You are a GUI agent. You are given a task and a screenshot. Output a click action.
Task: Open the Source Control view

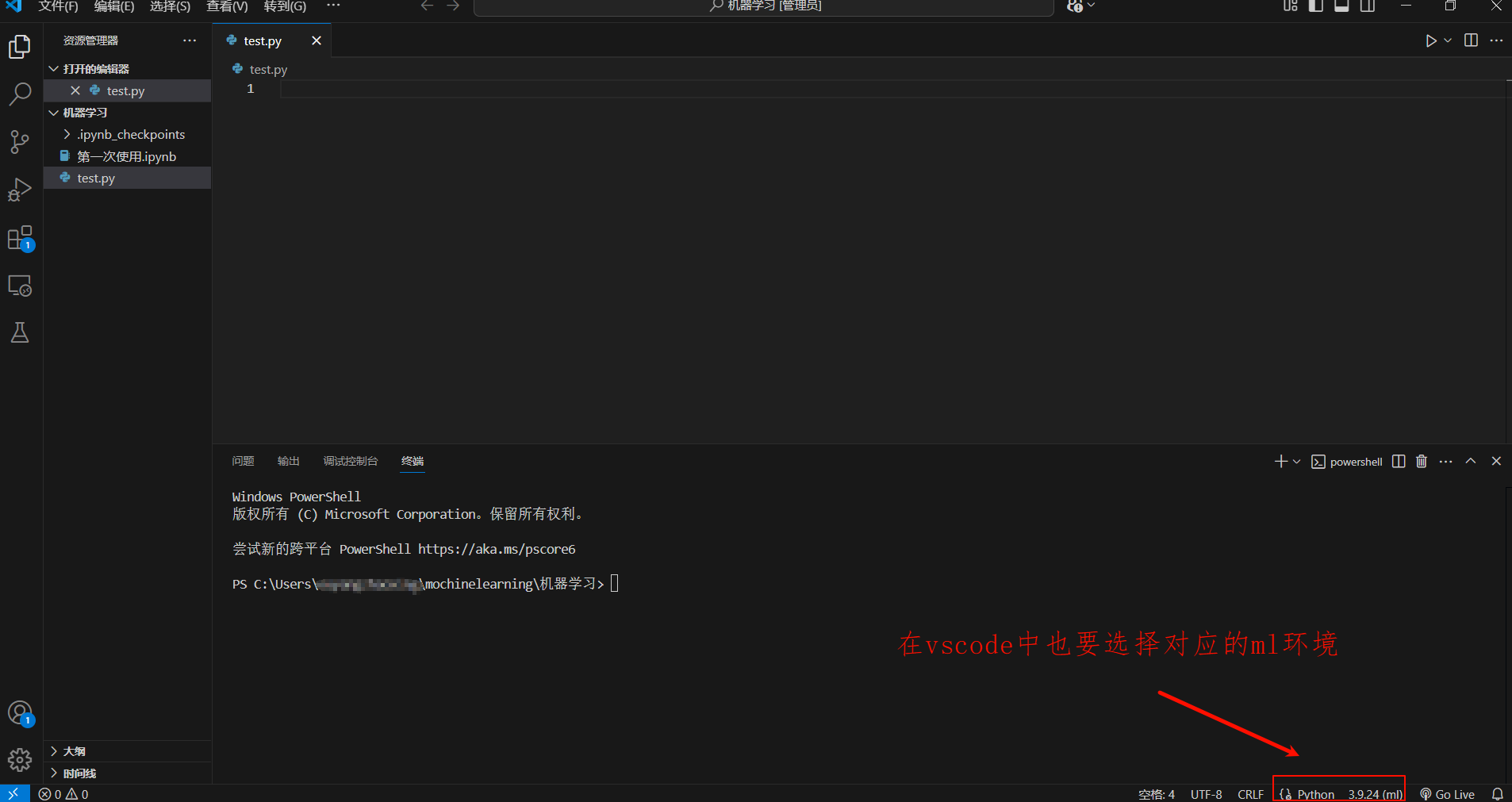pos(20,142)
